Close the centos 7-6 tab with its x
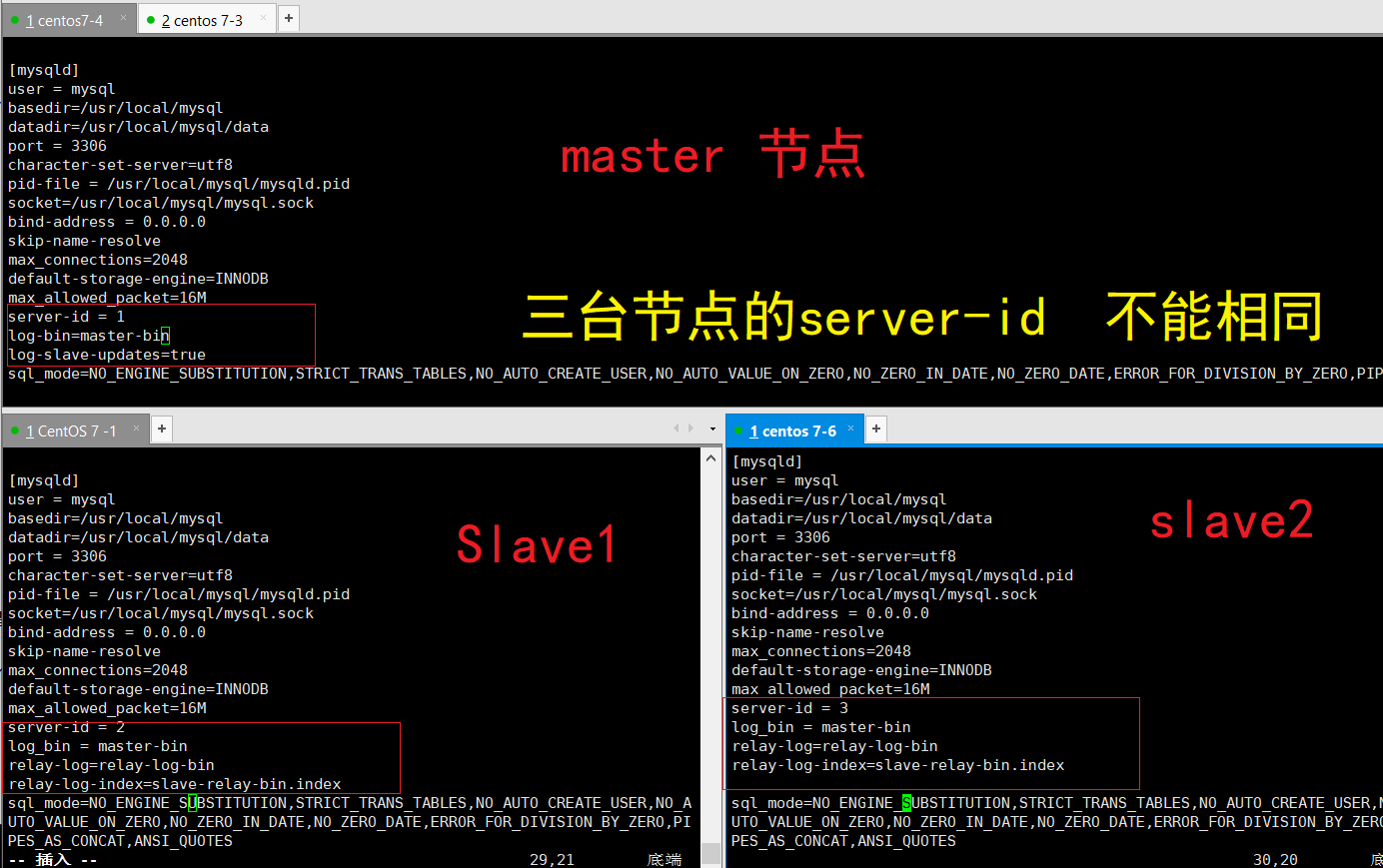The image size is (1383, 868). (x=851, y=428)
